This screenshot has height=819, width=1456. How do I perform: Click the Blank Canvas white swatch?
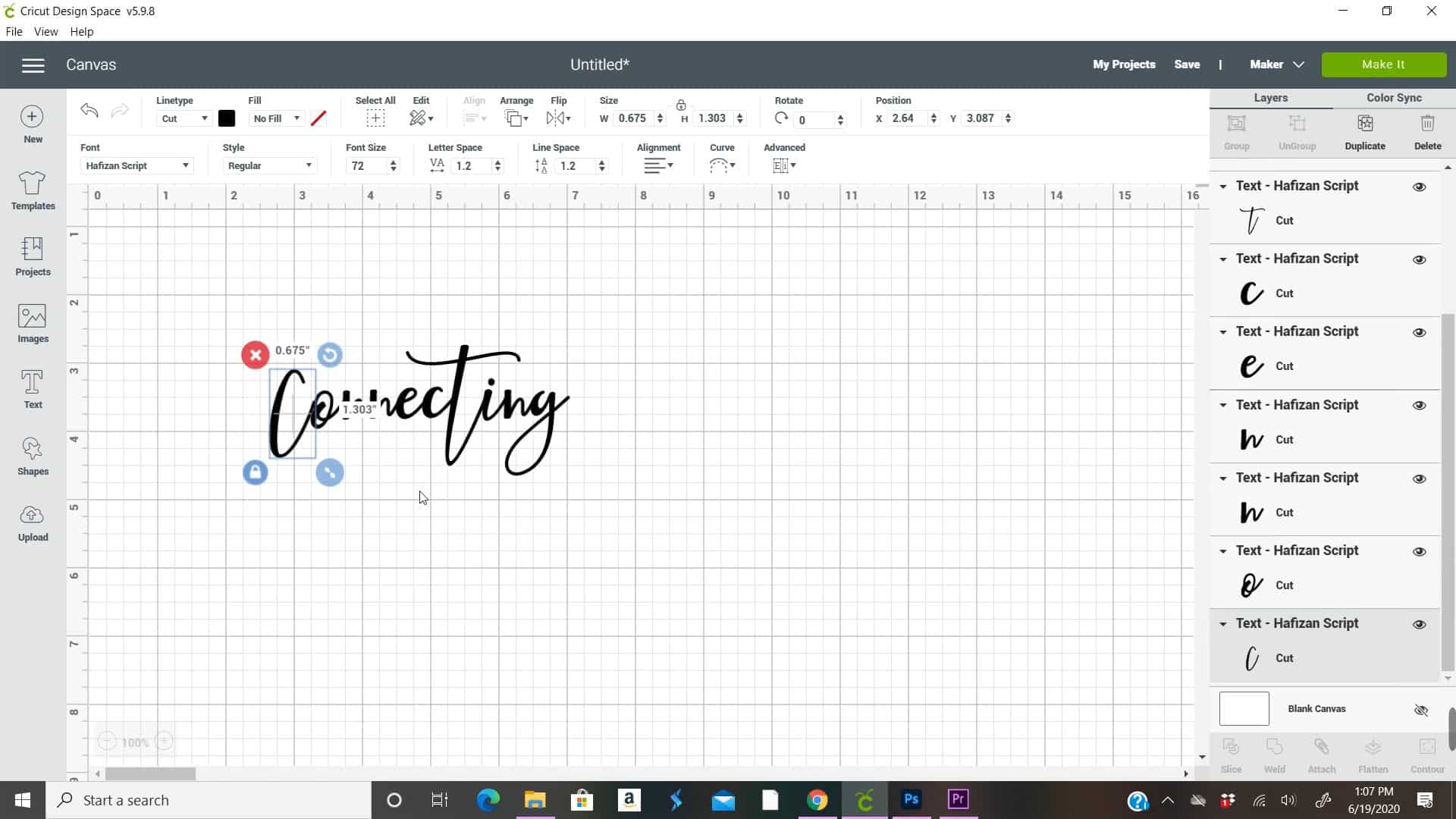[1244, 709]
